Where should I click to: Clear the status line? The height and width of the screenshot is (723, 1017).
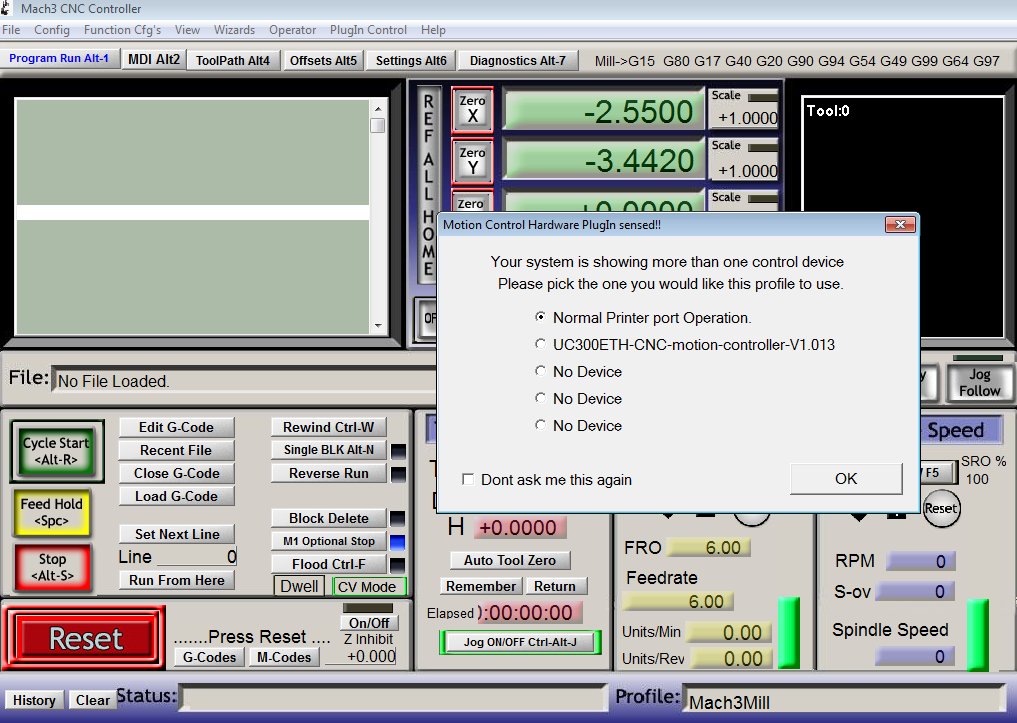(x=93, y=700)
